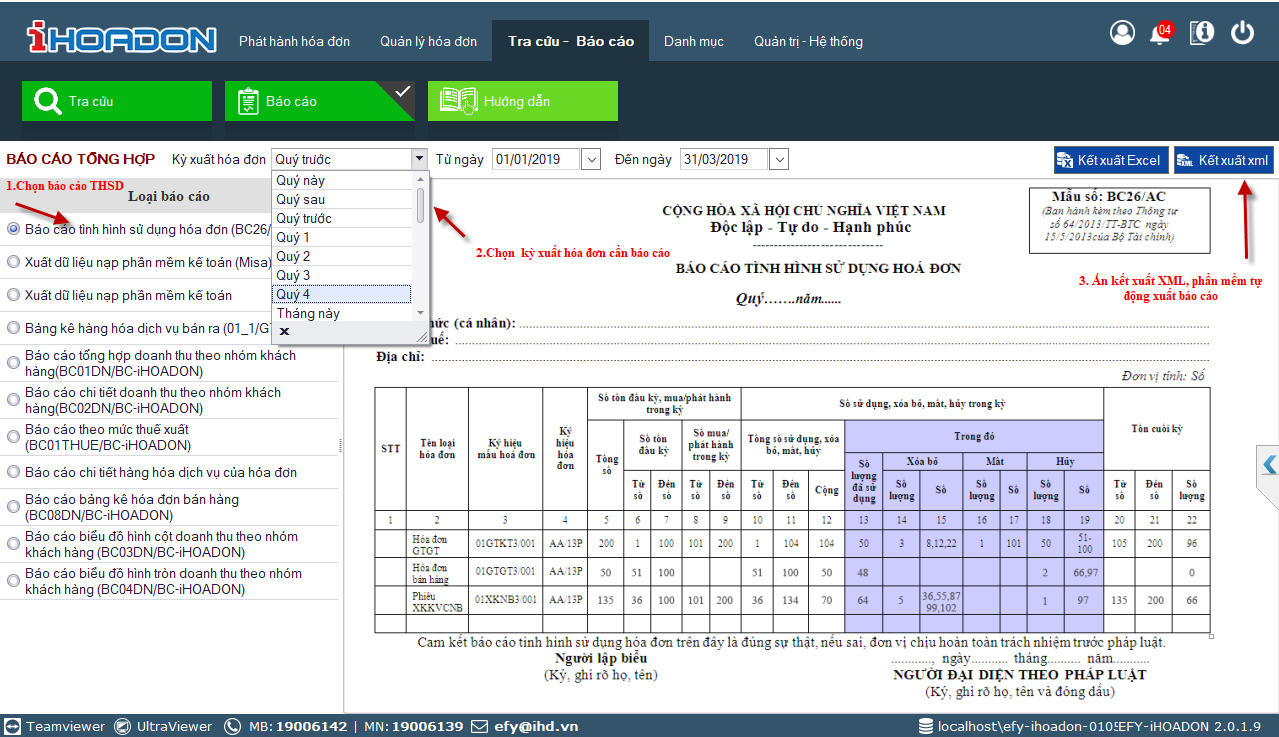
Task: Click the Loại báo cáo header
Action: click(170, 196)
